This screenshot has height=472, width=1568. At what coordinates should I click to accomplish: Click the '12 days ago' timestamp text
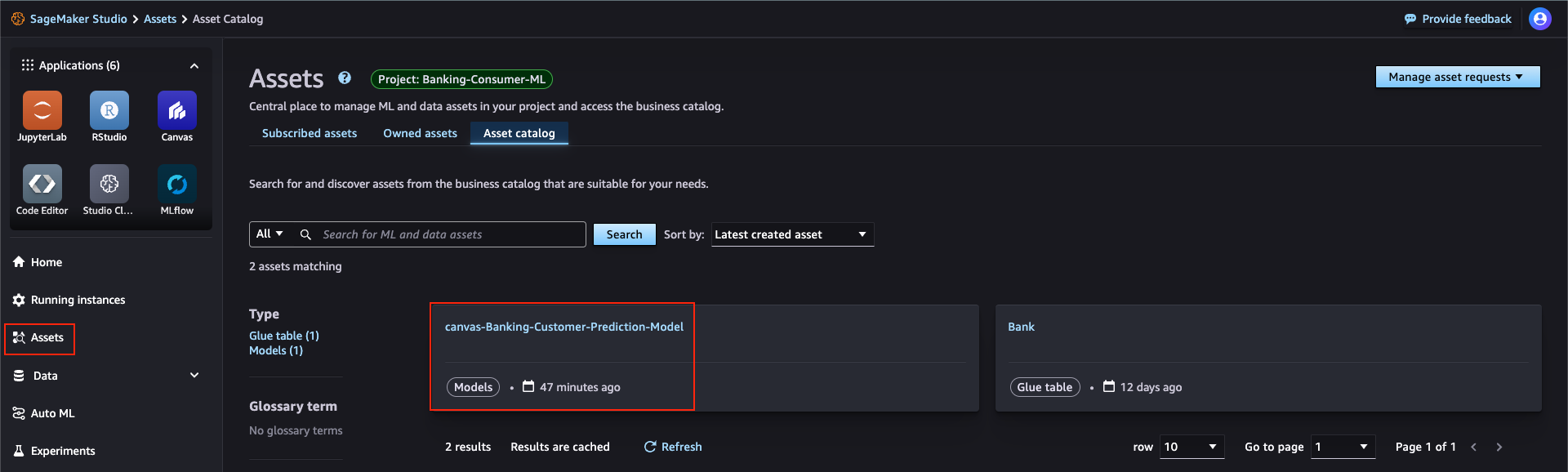coord(1151,387)
